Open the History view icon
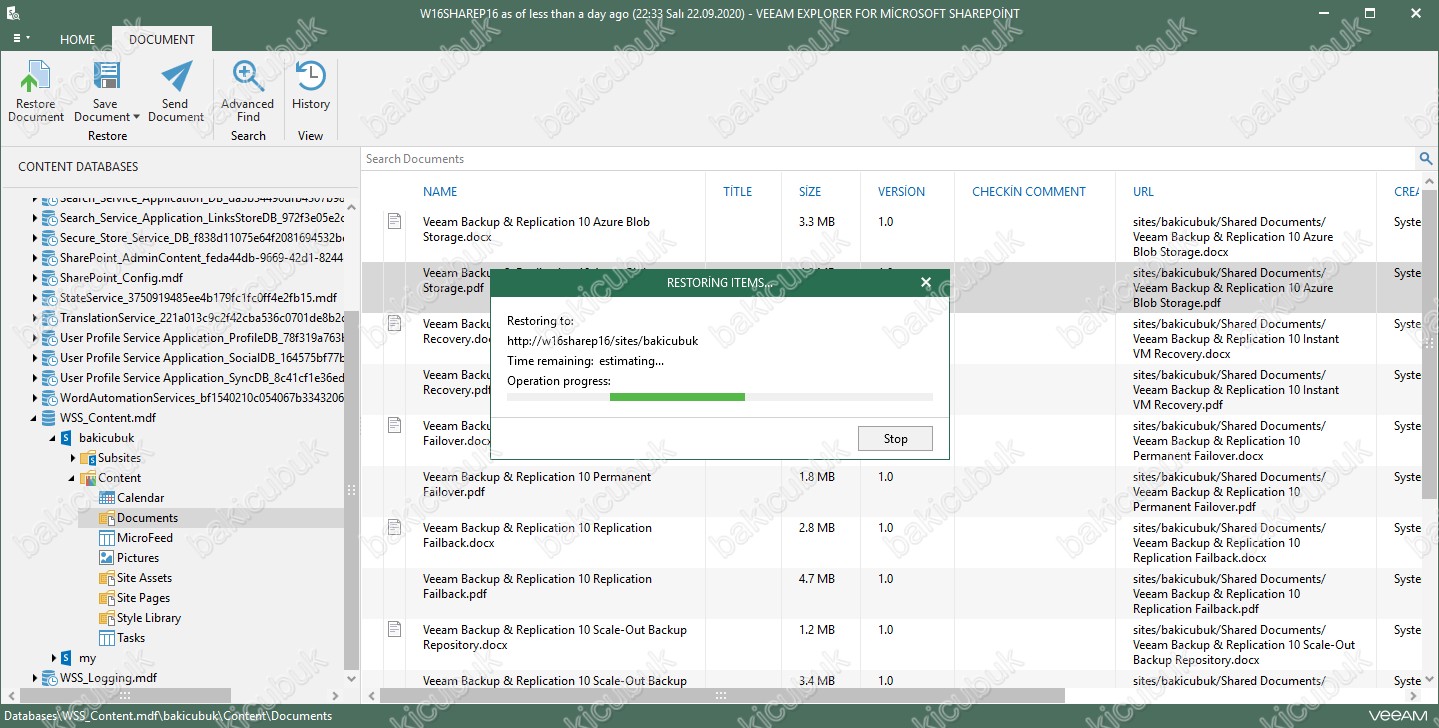Viewport: 1439px width, 728px height. [x=311, y=77]
